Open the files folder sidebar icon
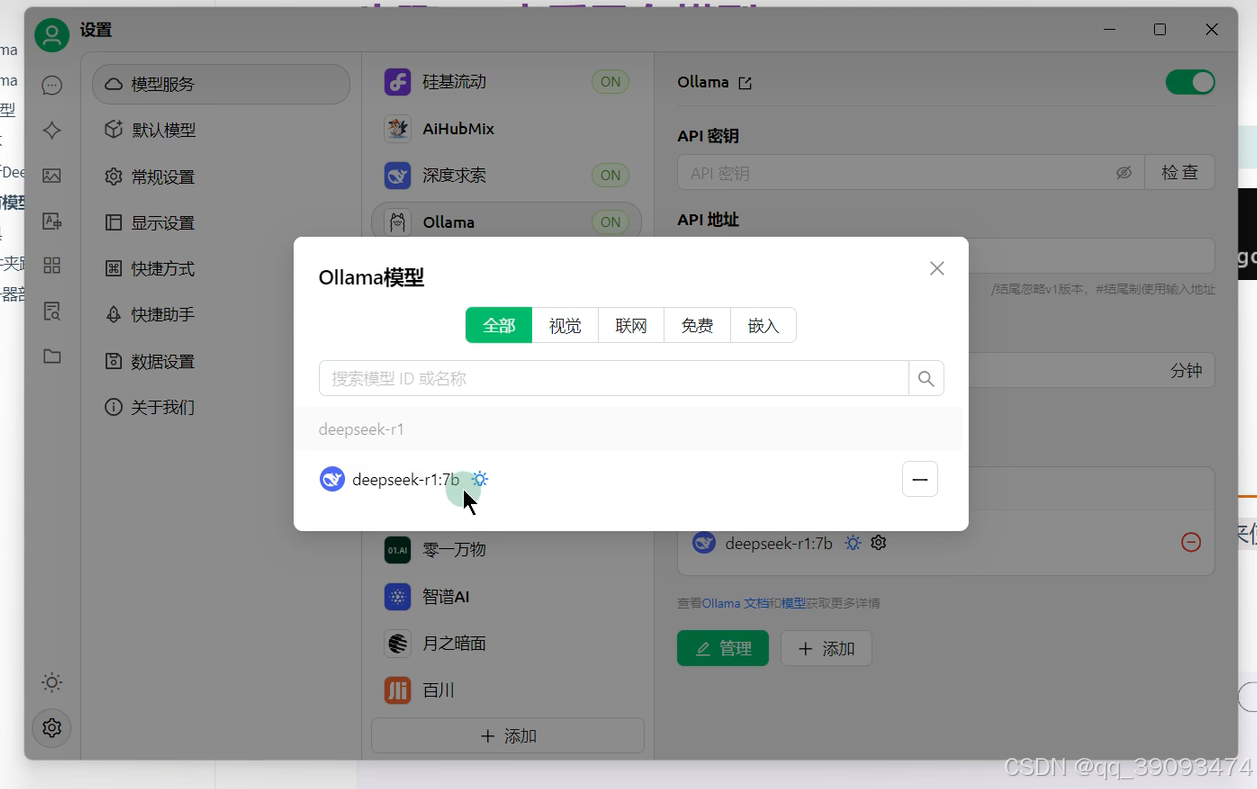 pyautogui.click(x=52, y=356)
